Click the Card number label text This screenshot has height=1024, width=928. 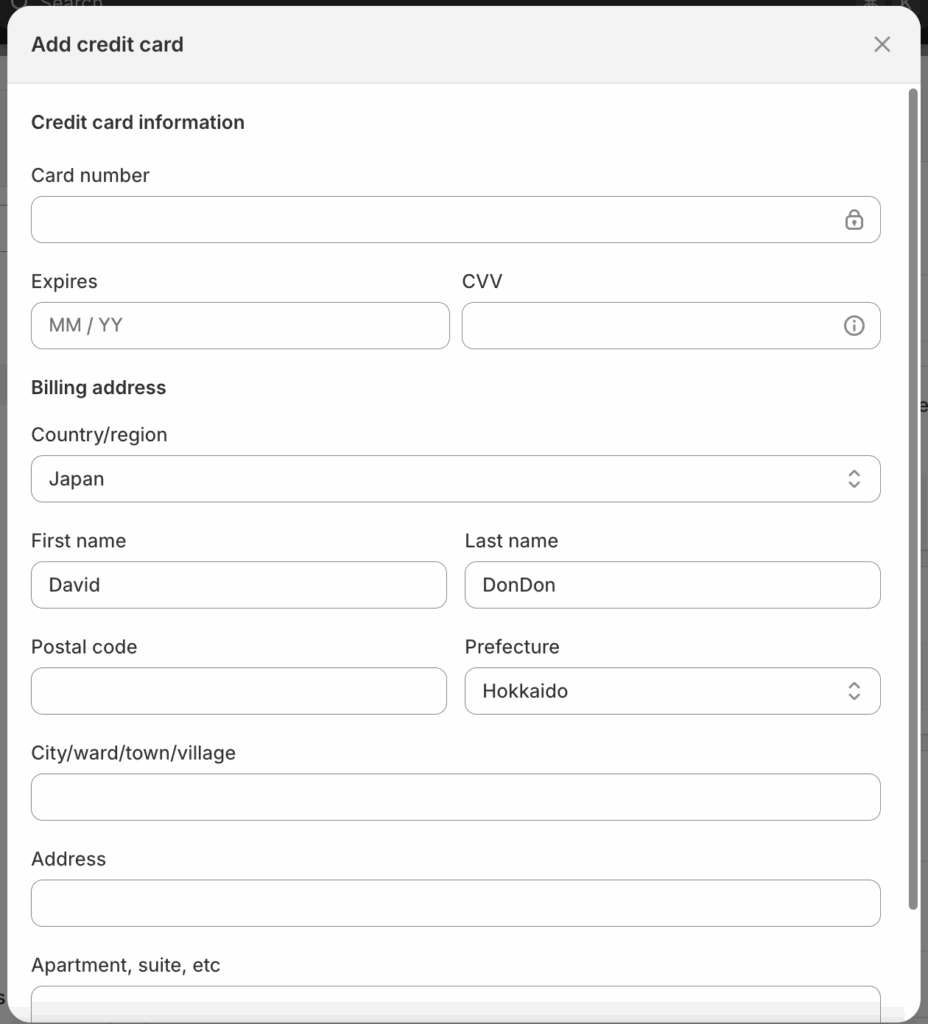[x=90, y=175]
